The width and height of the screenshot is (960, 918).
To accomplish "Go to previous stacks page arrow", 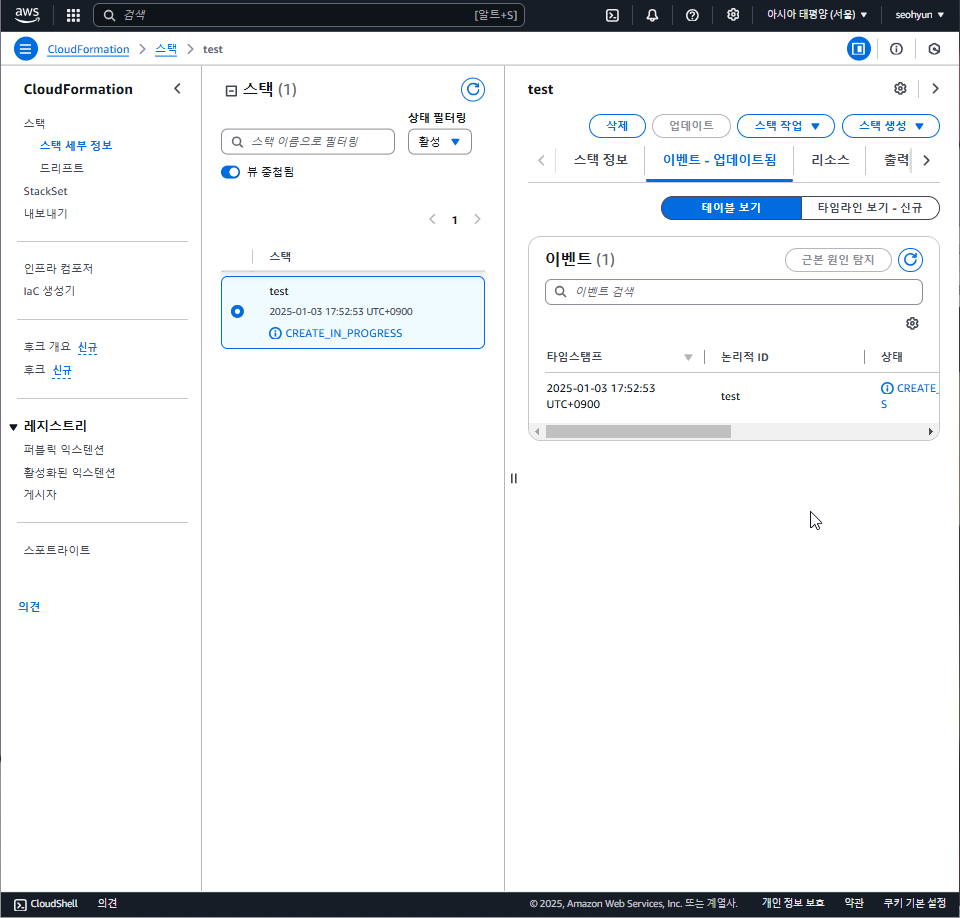I will pos(432,219).
